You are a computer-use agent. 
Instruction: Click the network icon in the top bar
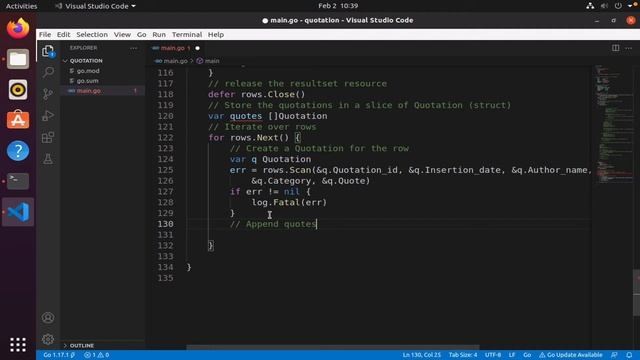click(590, 6)
